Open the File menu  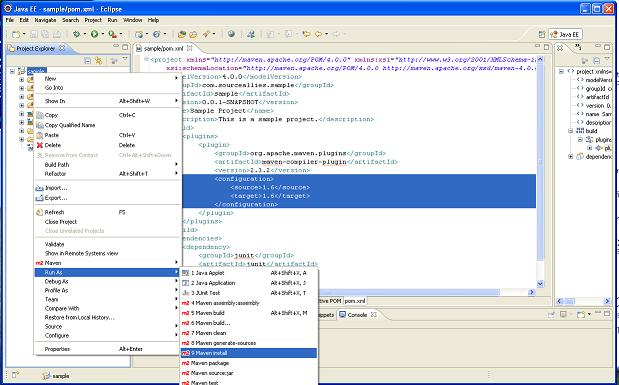point(9,20)
